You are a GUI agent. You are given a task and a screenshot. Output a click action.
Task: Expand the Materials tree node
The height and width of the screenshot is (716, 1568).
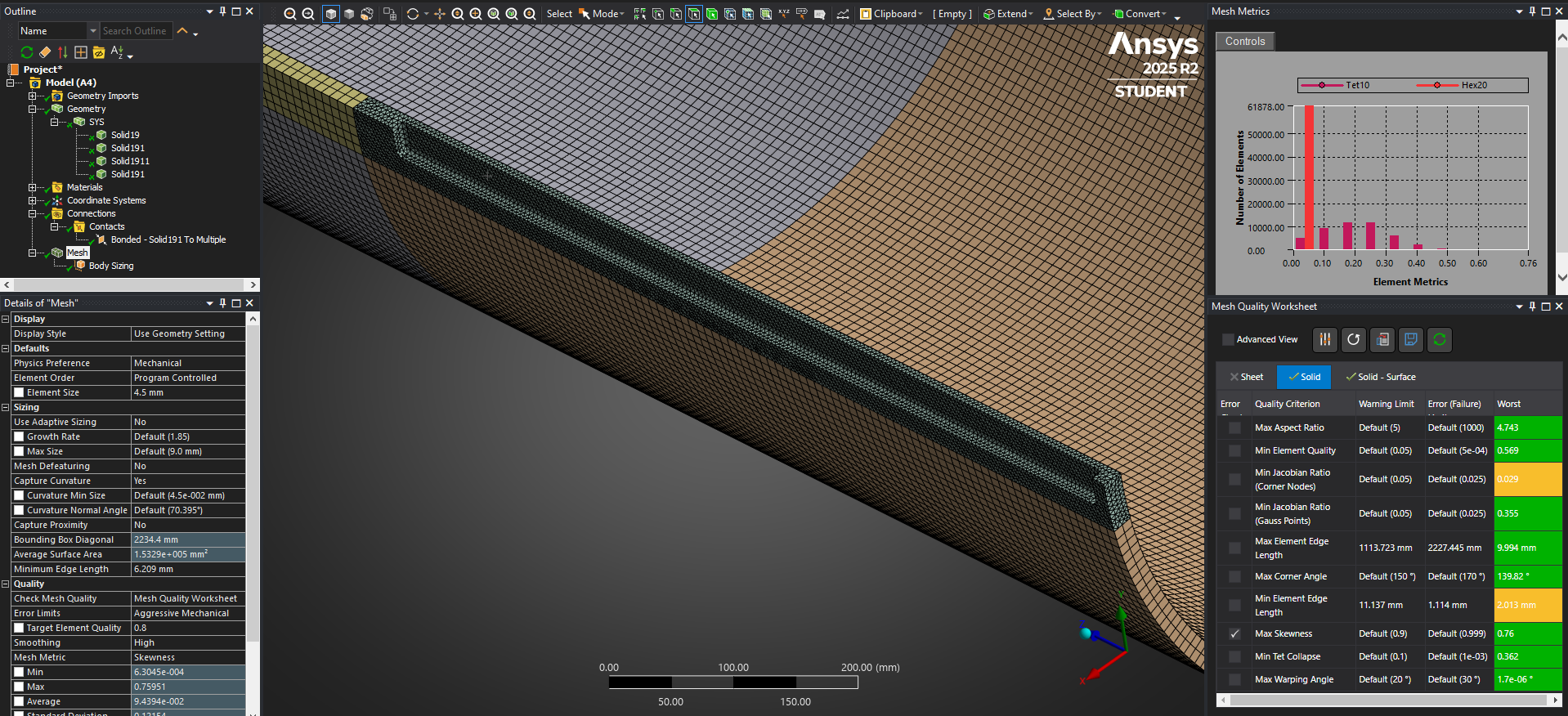[32, 187]
